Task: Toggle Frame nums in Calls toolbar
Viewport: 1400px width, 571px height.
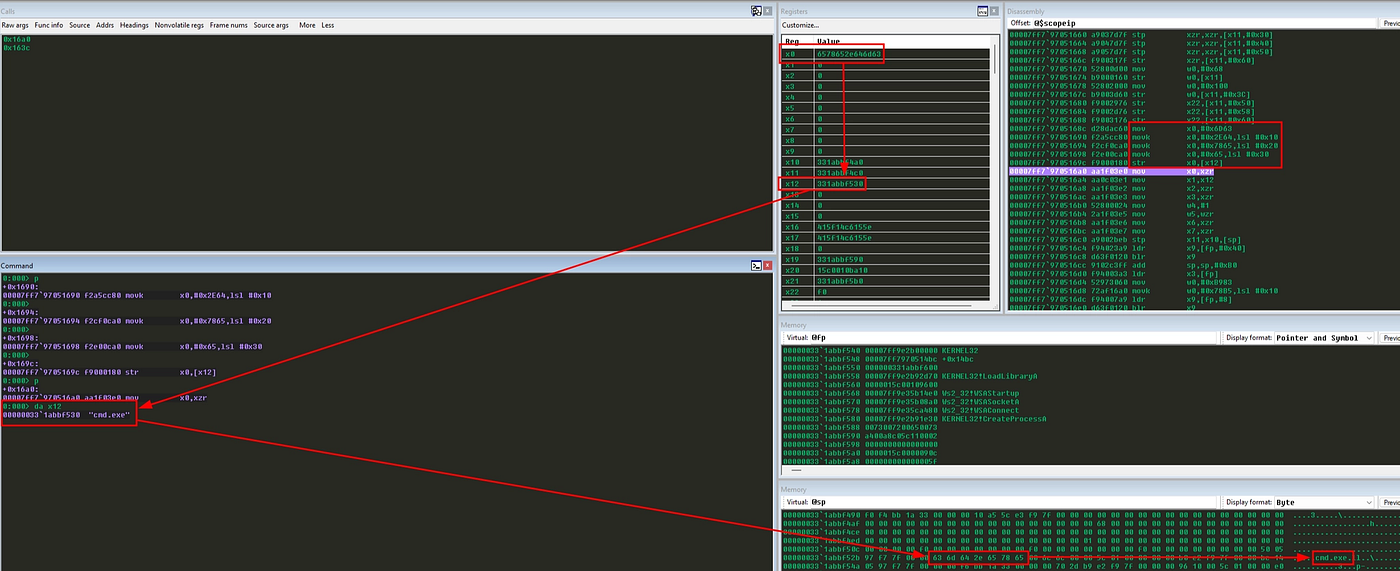Action: 229,25
